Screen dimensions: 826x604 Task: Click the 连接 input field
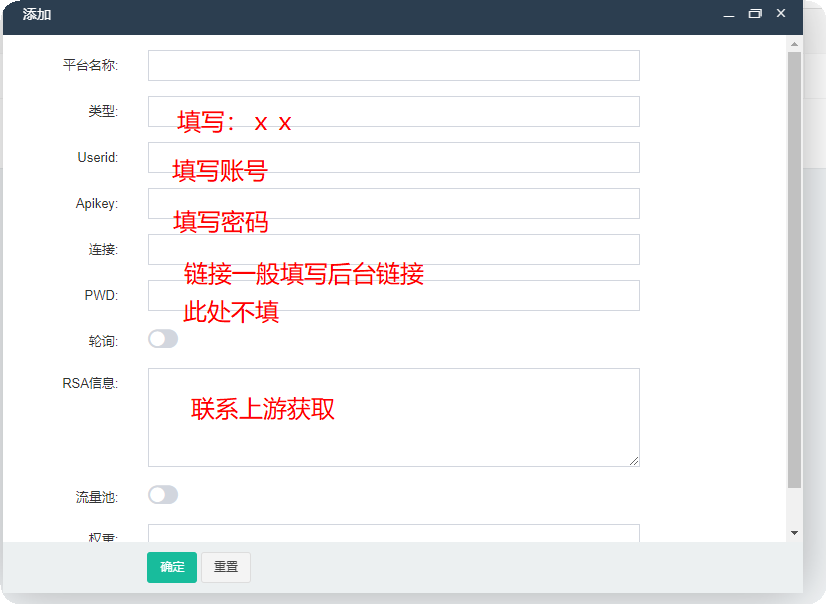(394, 249)
